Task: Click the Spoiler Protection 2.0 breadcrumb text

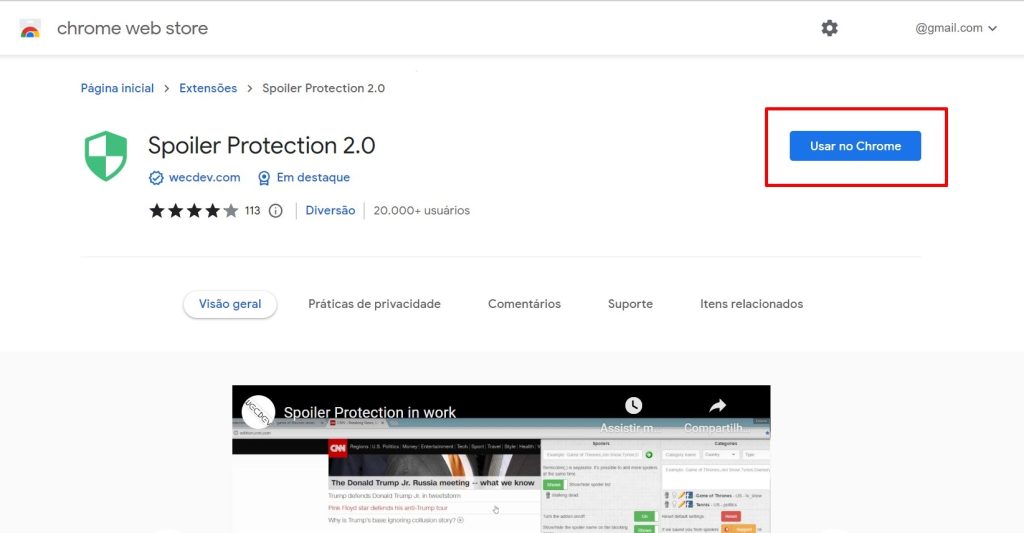Action: click(324, 88)
